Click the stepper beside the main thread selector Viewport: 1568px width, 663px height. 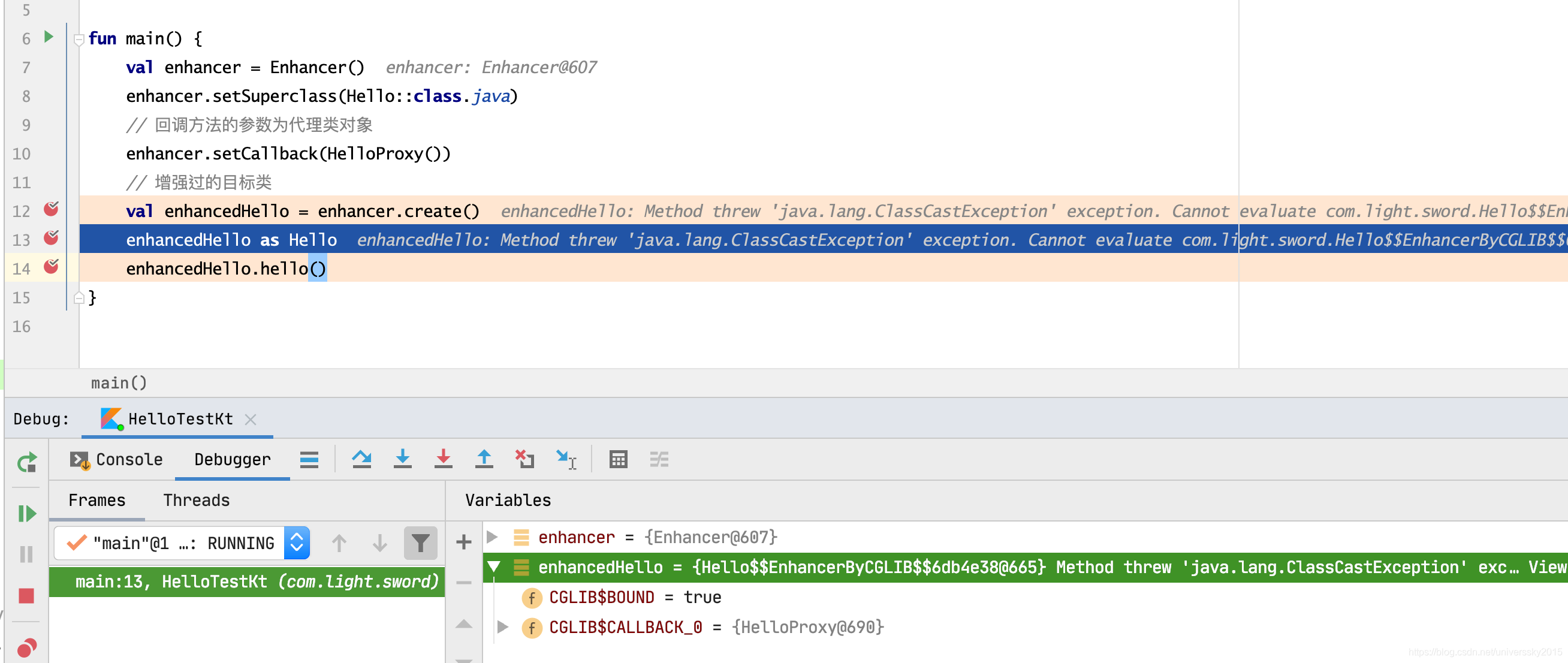297,543
